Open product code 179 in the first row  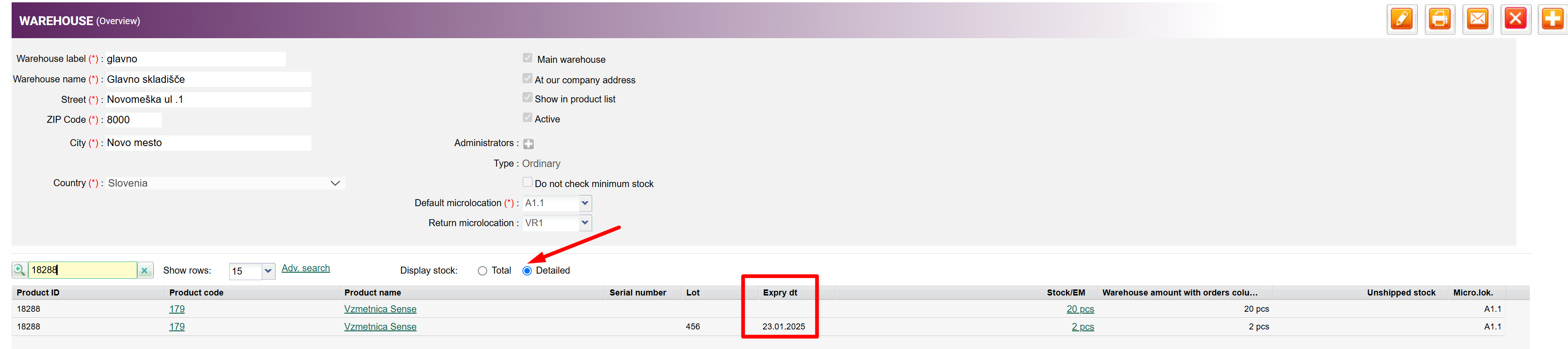tap(177, 309)
